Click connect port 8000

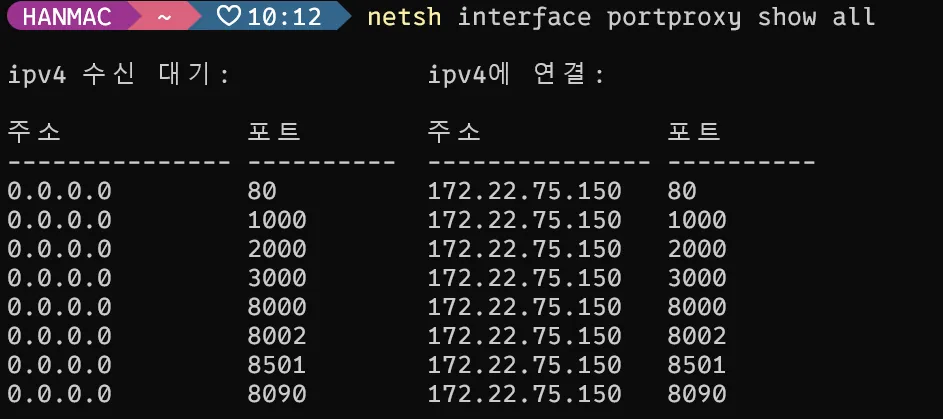(x=696, y=307)
